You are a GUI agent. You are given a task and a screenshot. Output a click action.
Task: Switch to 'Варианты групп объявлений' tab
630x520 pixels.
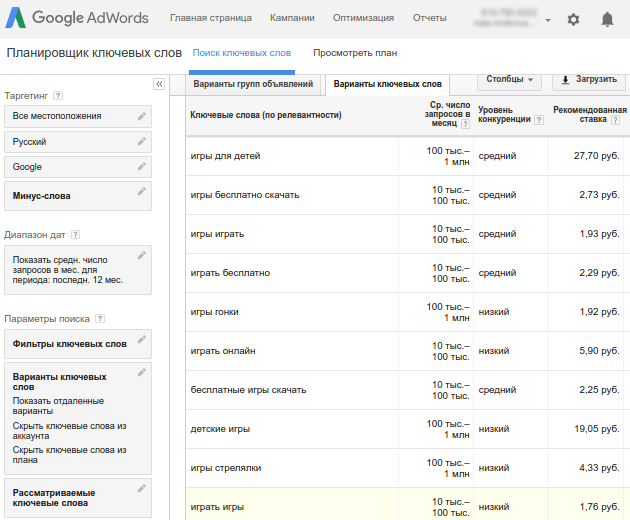tap(253, 84)
